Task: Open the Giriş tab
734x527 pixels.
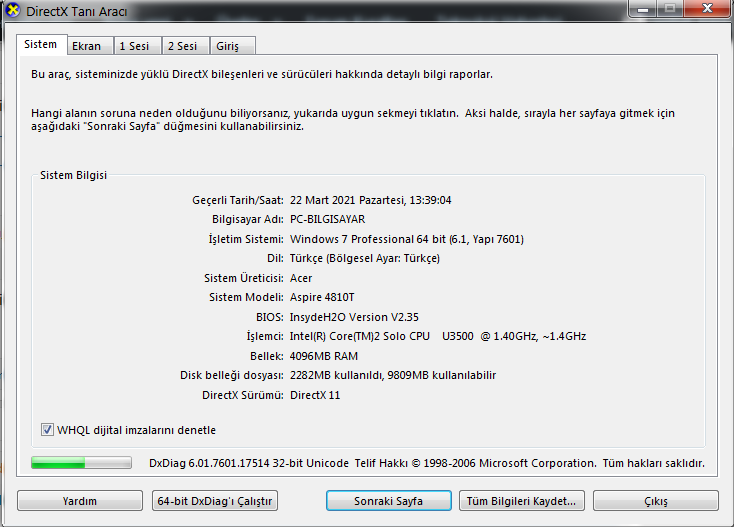Action: click(x=233, y=46)
